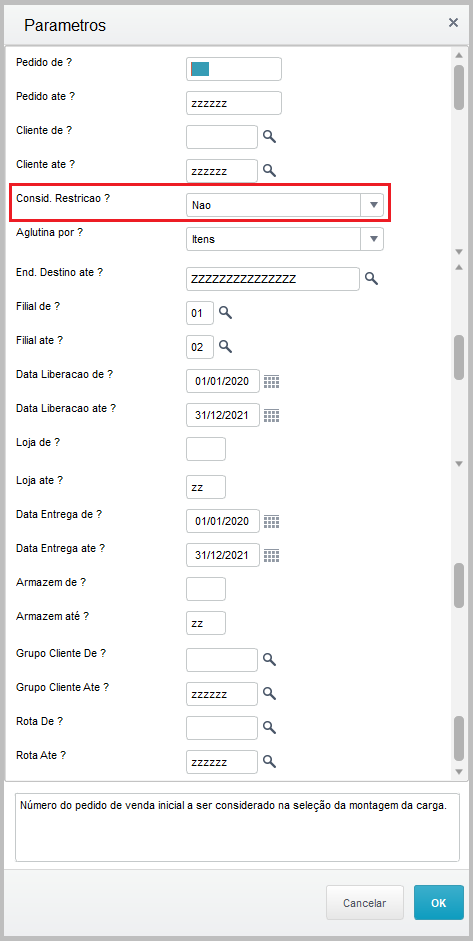Close the Parametros dialog
Screen dimensions: 473x942
click(x=453, y=23)
